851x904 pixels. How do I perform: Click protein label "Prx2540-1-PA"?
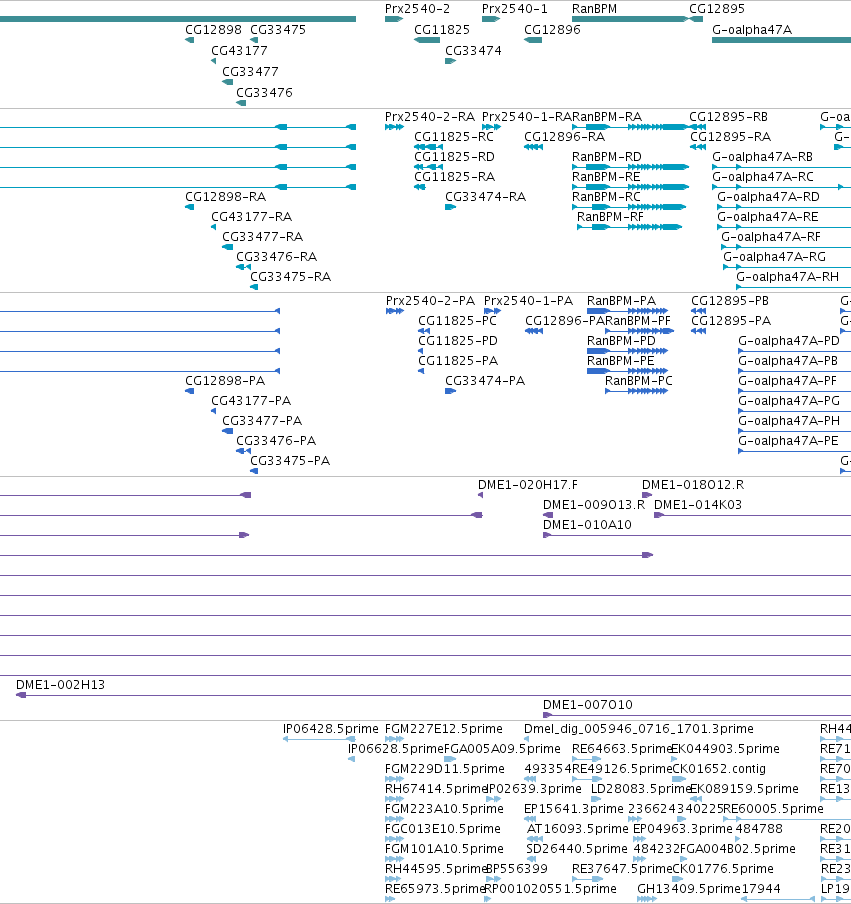point(528,301)
